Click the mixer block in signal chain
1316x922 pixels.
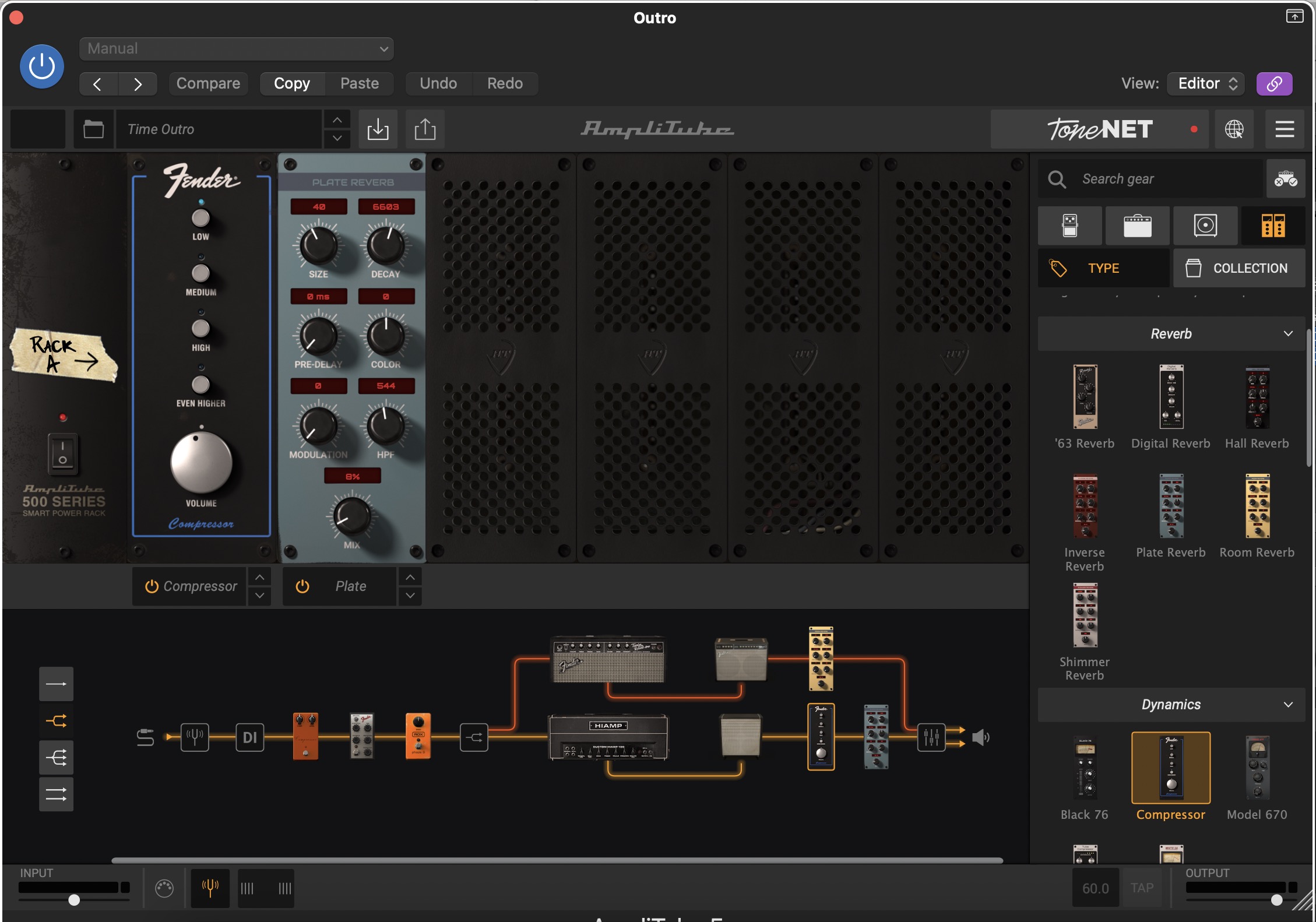click(931, 737)
